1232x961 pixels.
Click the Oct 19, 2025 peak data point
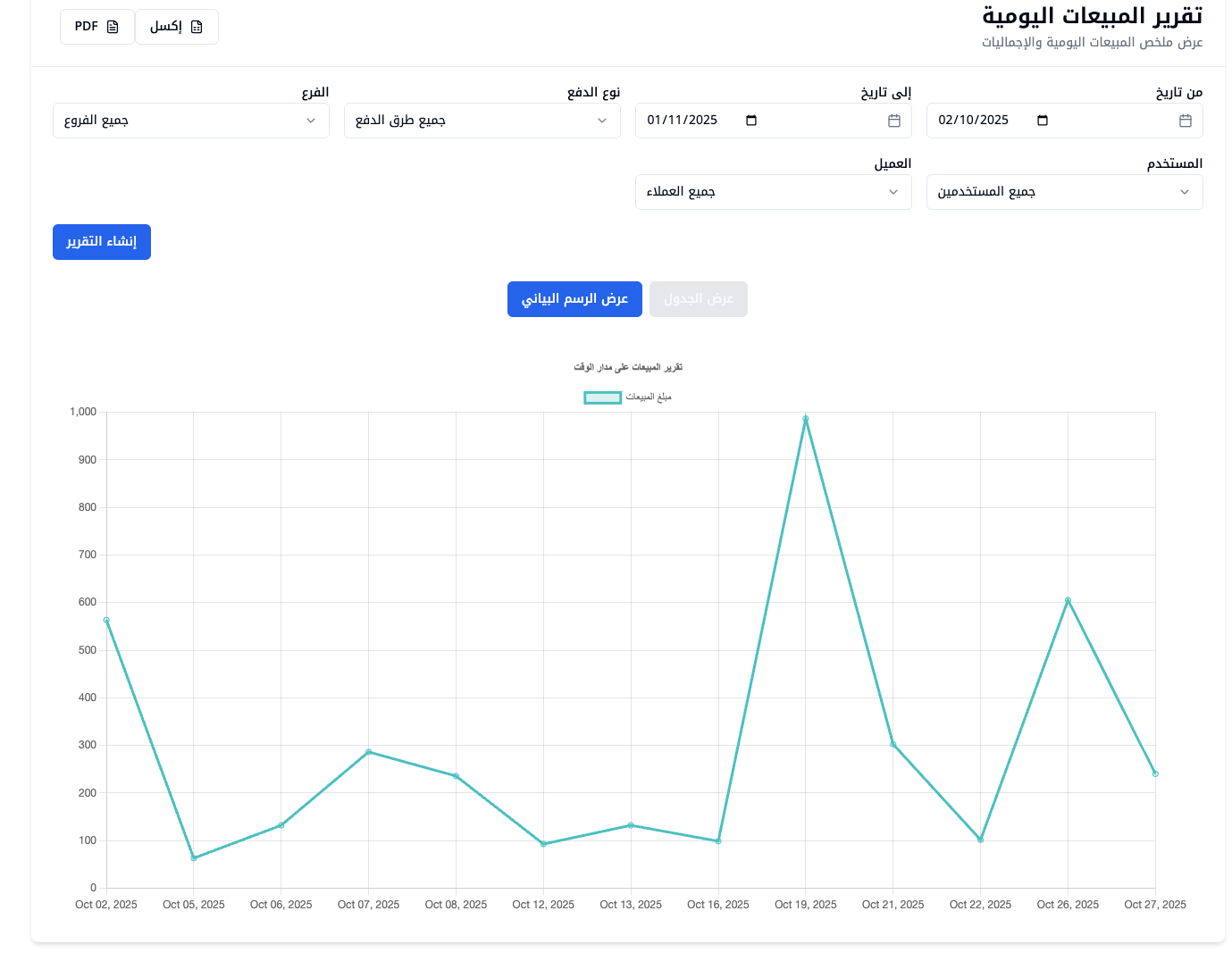click(x=805, y=419)
